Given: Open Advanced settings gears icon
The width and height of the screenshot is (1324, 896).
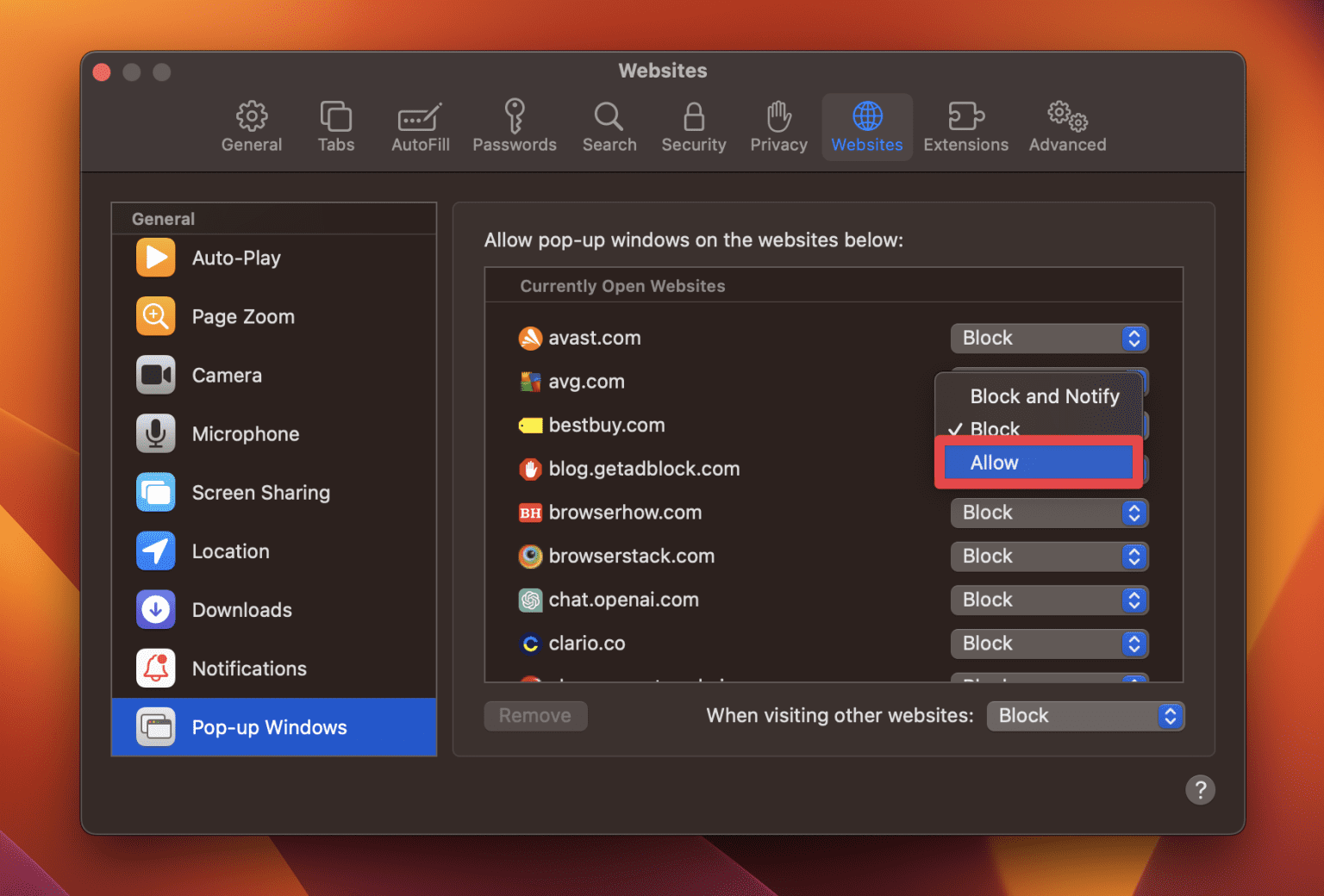Looking at the screenshot, I should [1066, 126].
